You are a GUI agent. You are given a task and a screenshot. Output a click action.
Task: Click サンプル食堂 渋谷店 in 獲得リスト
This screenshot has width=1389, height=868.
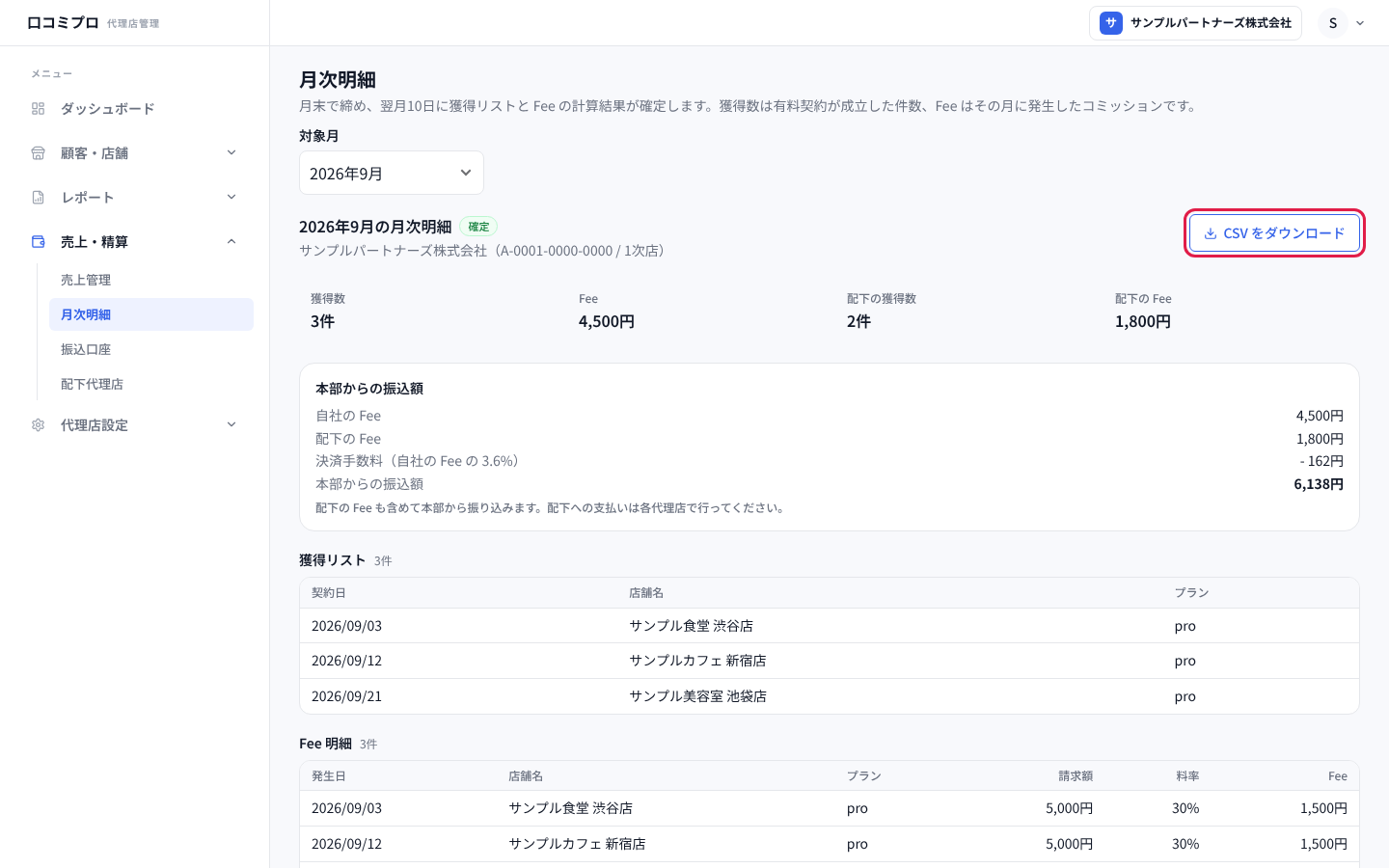pyautogui.click(x=692, y=626)
